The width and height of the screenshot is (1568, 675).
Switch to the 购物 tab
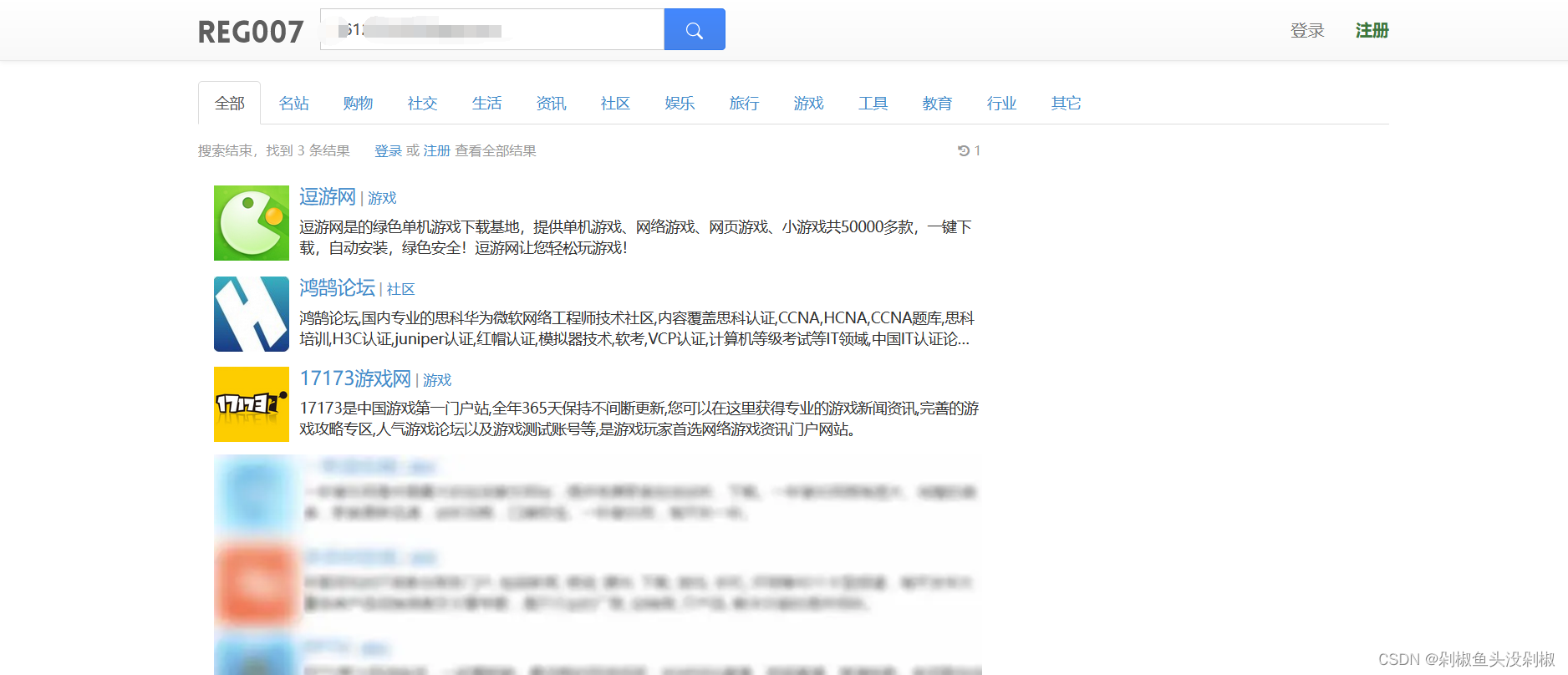point(359,103)
